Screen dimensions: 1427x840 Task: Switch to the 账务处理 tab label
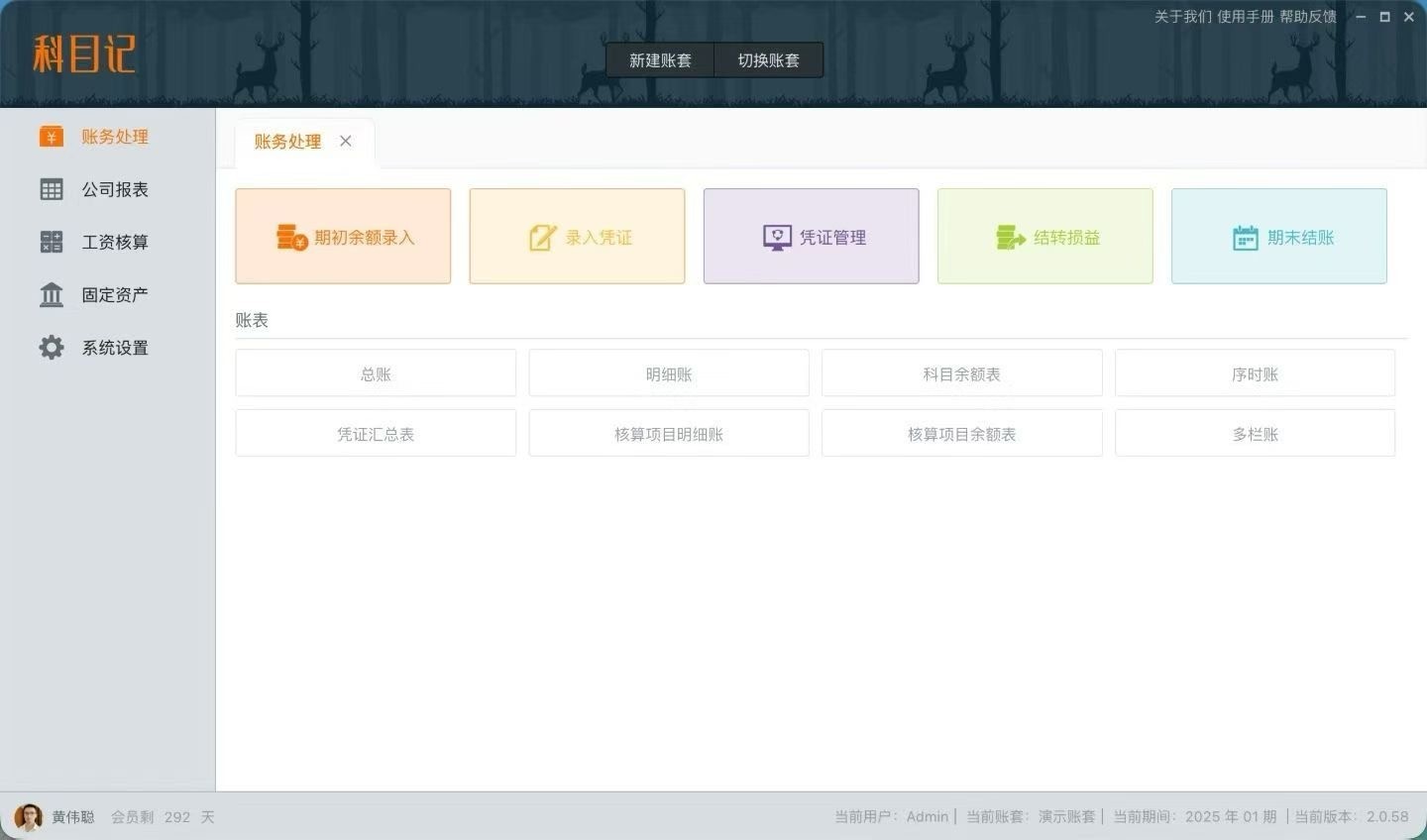287,142
